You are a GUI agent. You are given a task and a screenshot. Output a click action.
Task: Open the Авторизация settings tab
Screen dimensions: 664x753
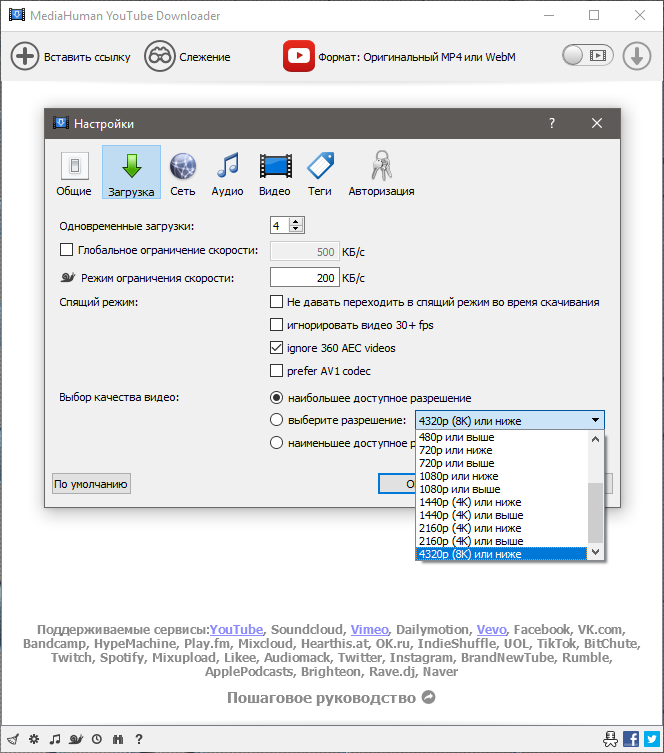pyautogui.click(x=381, y=173)
